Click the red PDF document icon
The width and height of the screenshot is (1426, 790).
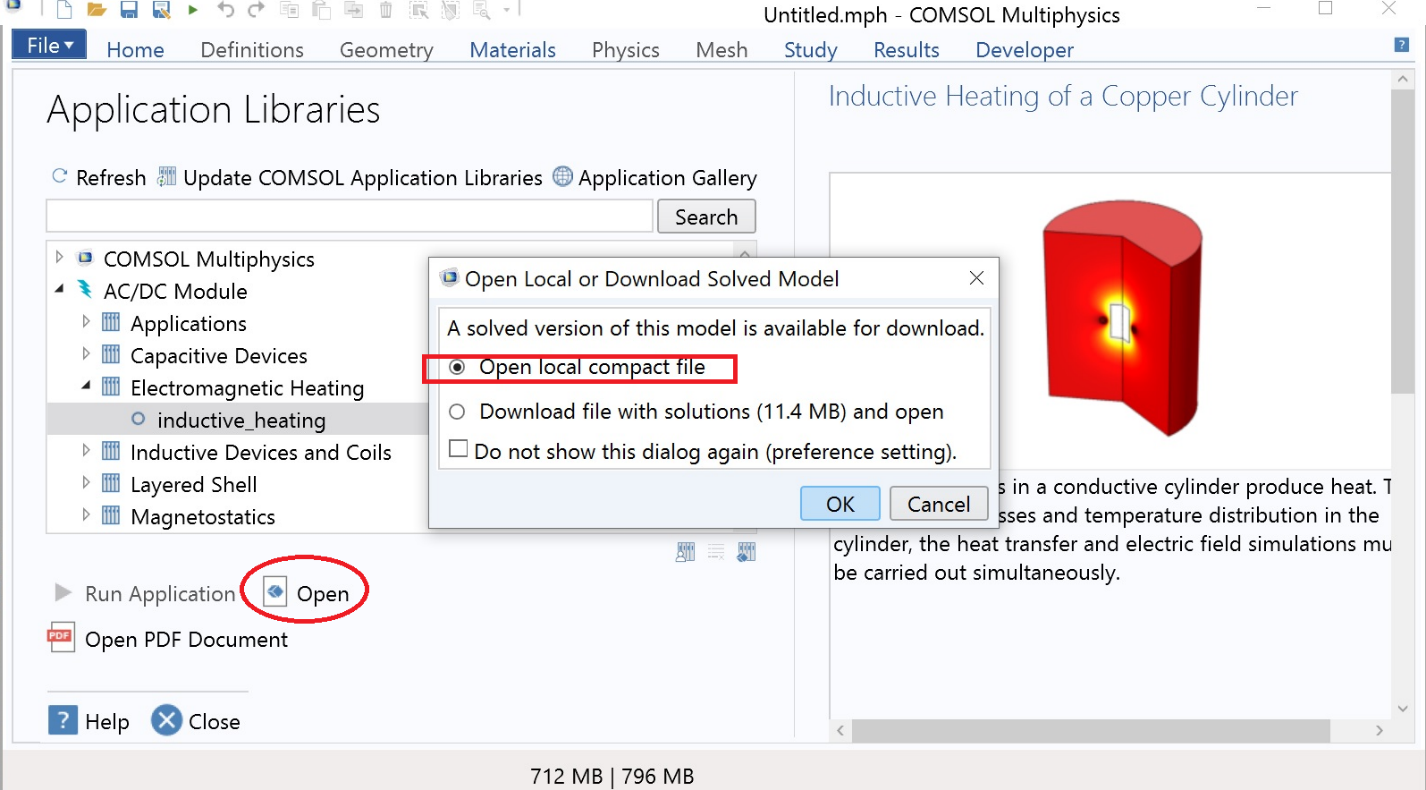[61, 638]
